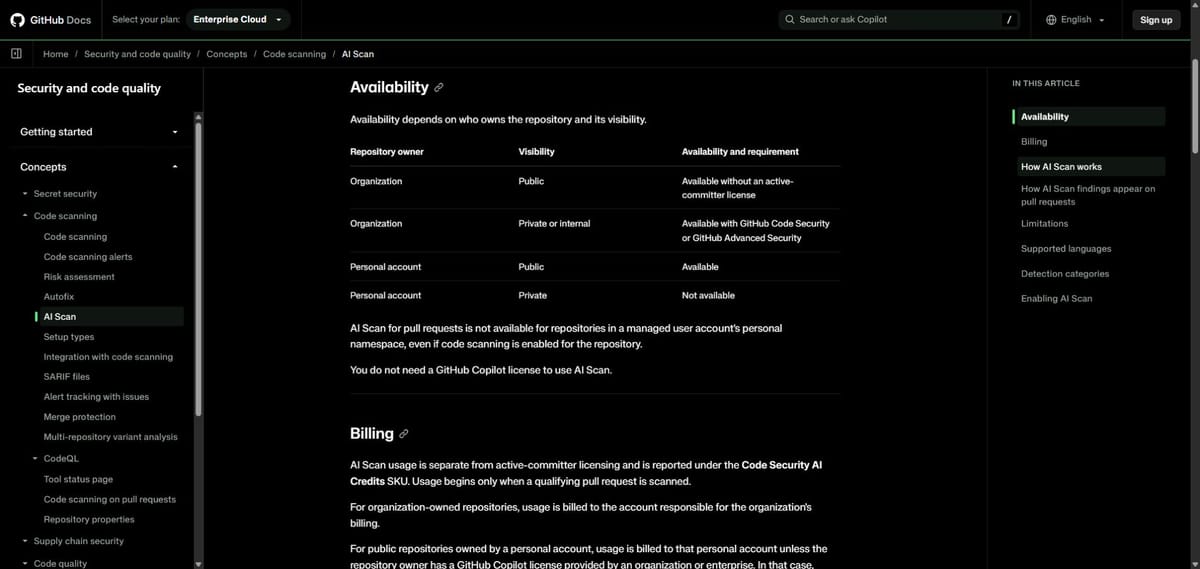Jump to Enabling AI Scan section
The width and height of the screenshot is (1200, 569).
click(x=1056, y=299)
